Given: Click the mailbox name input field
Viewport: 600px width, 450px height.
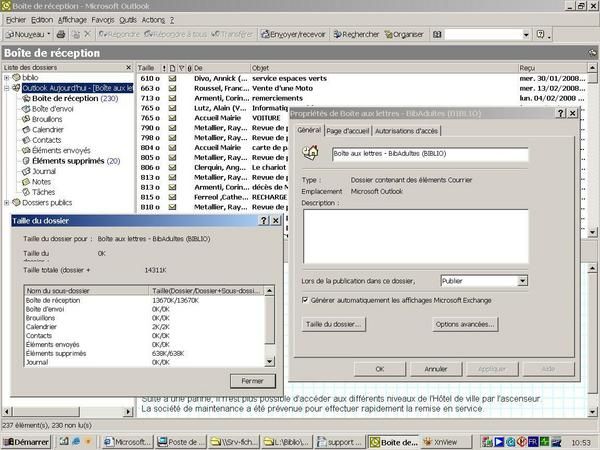Looking at the screenshot, I should pos(430,154).
